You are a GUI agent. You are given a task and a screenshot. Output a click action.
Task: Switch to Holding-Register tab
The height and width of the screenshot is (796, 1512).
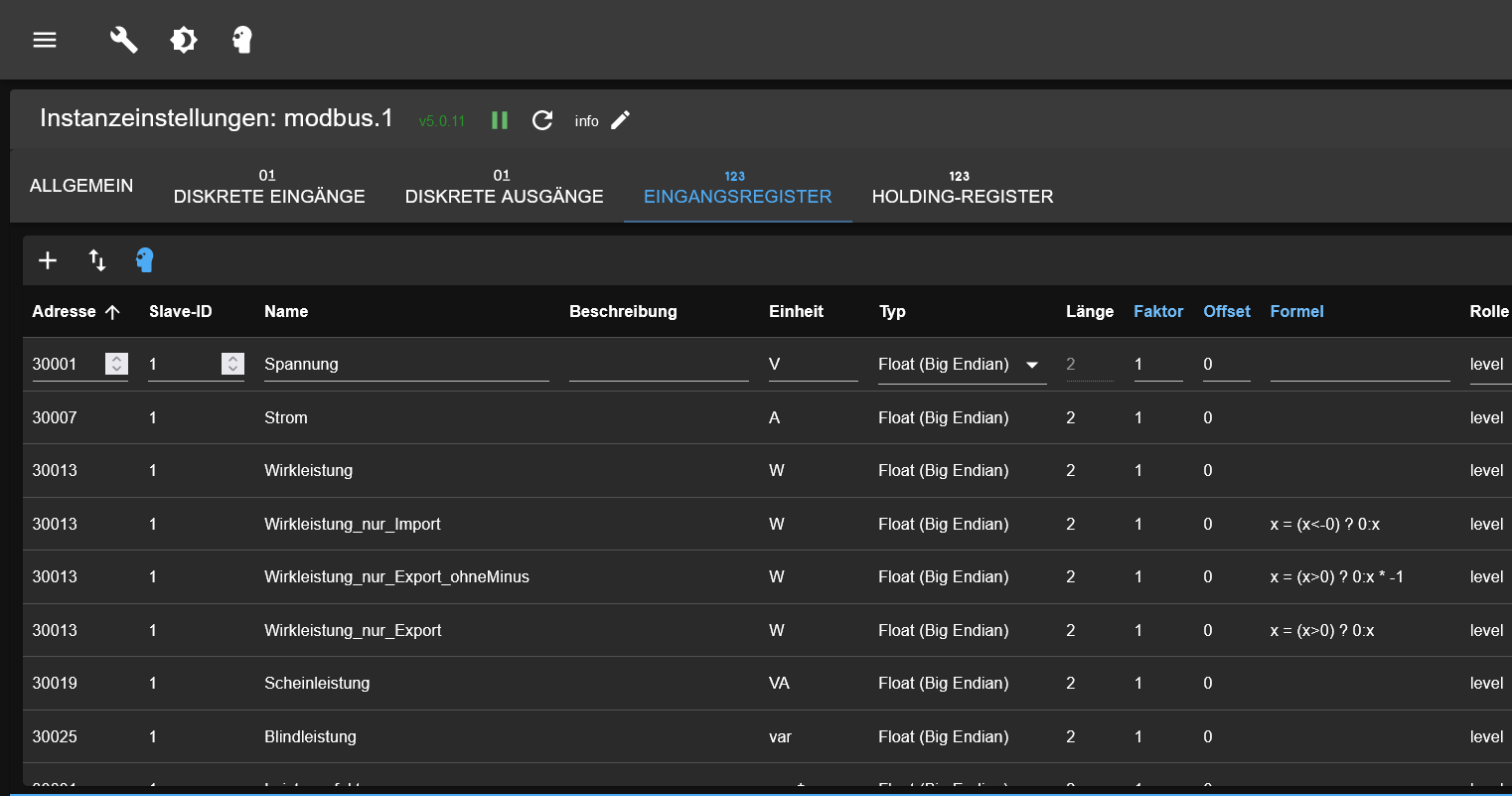[963, 186]
